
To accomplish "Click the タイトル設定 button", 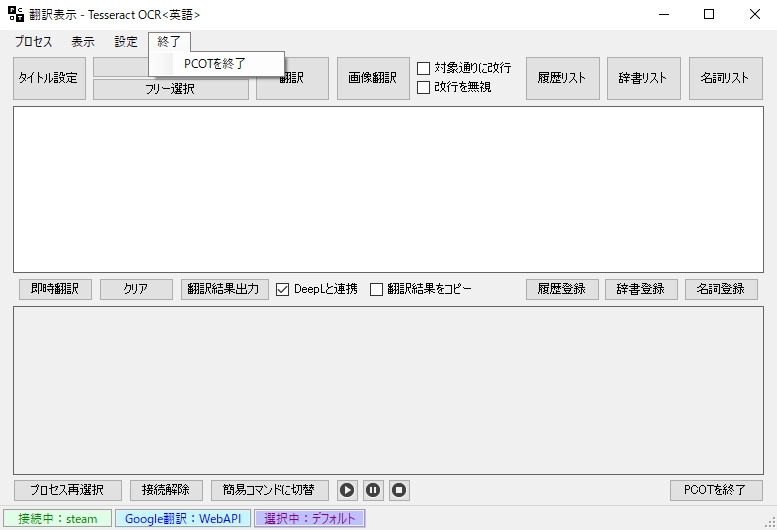I will coord(50,78).
